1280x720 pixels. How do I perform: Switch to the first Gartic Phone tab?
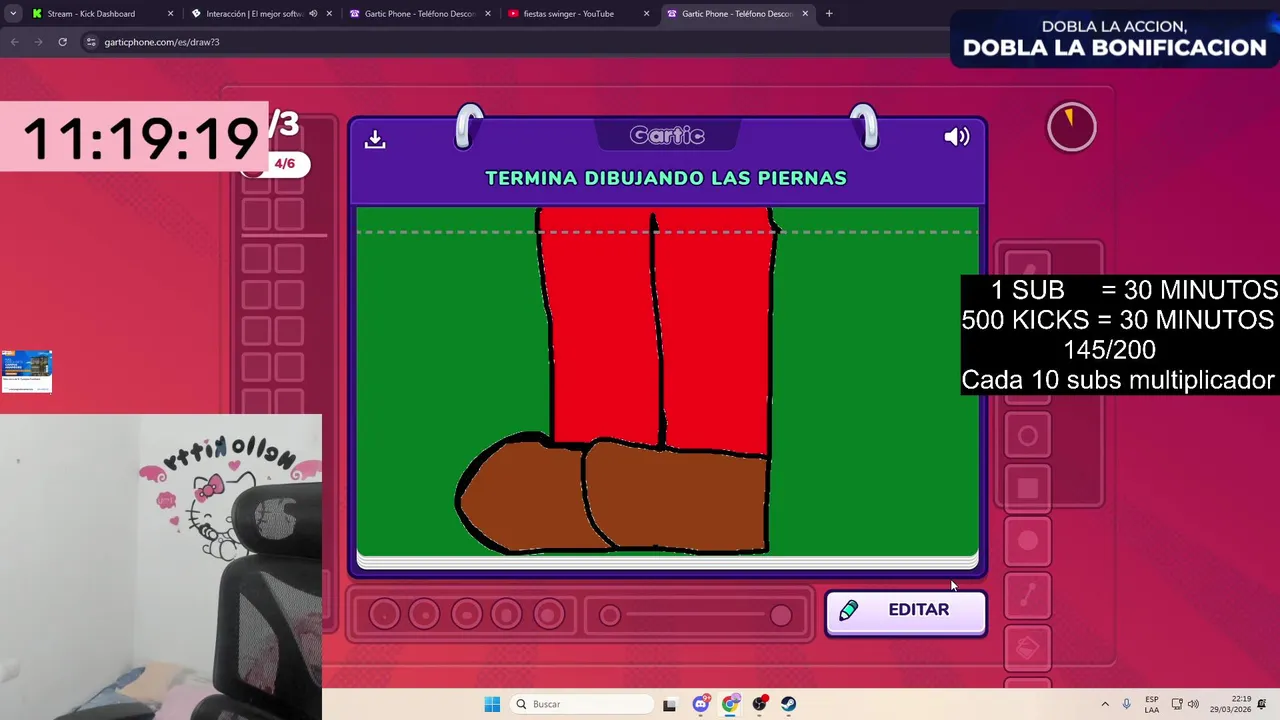coord(419,14)
